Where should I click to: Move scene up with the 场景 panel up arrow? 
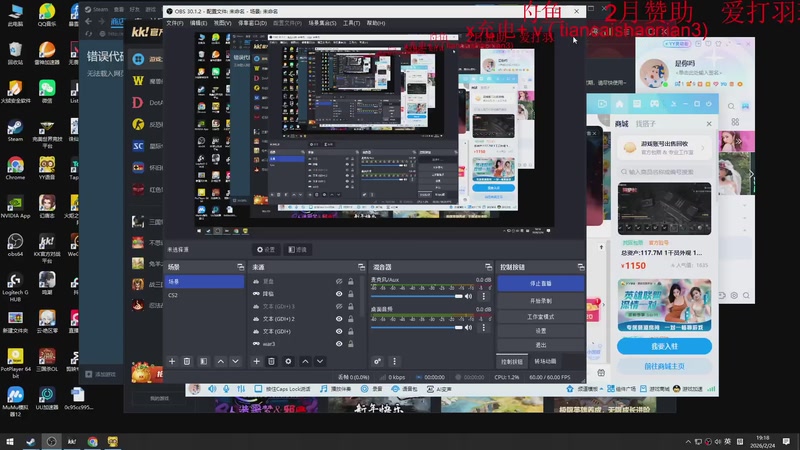(x=220, y=361)
